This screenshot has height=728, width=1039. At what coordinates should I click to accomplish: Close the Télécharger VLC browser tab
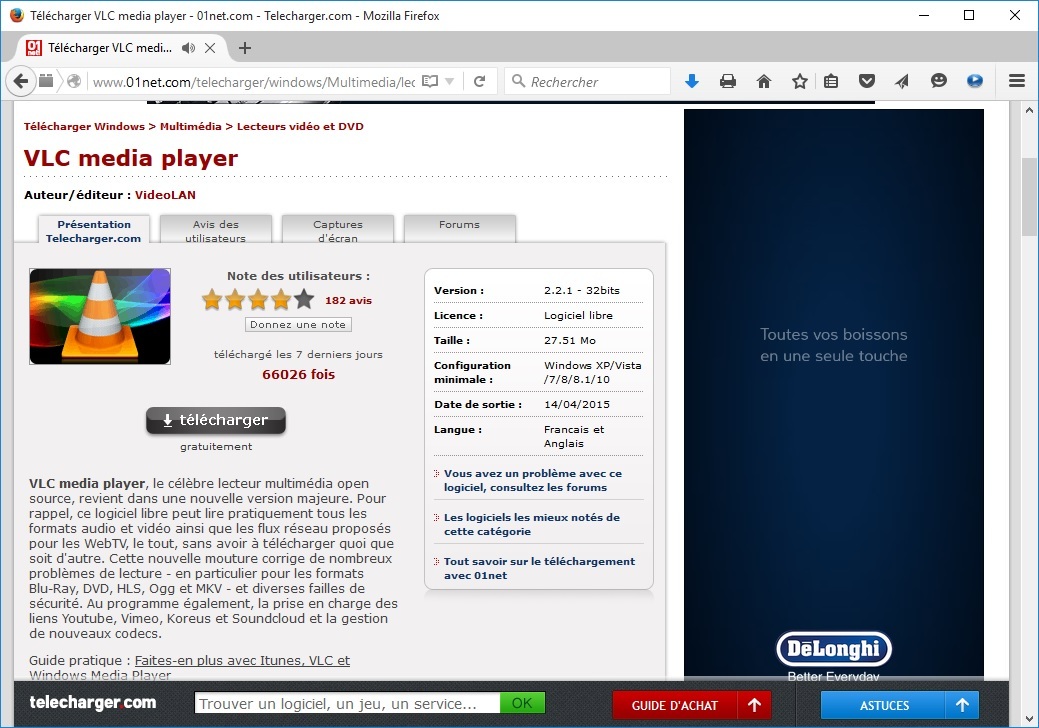pyautogui.click(x=210, y=48)
